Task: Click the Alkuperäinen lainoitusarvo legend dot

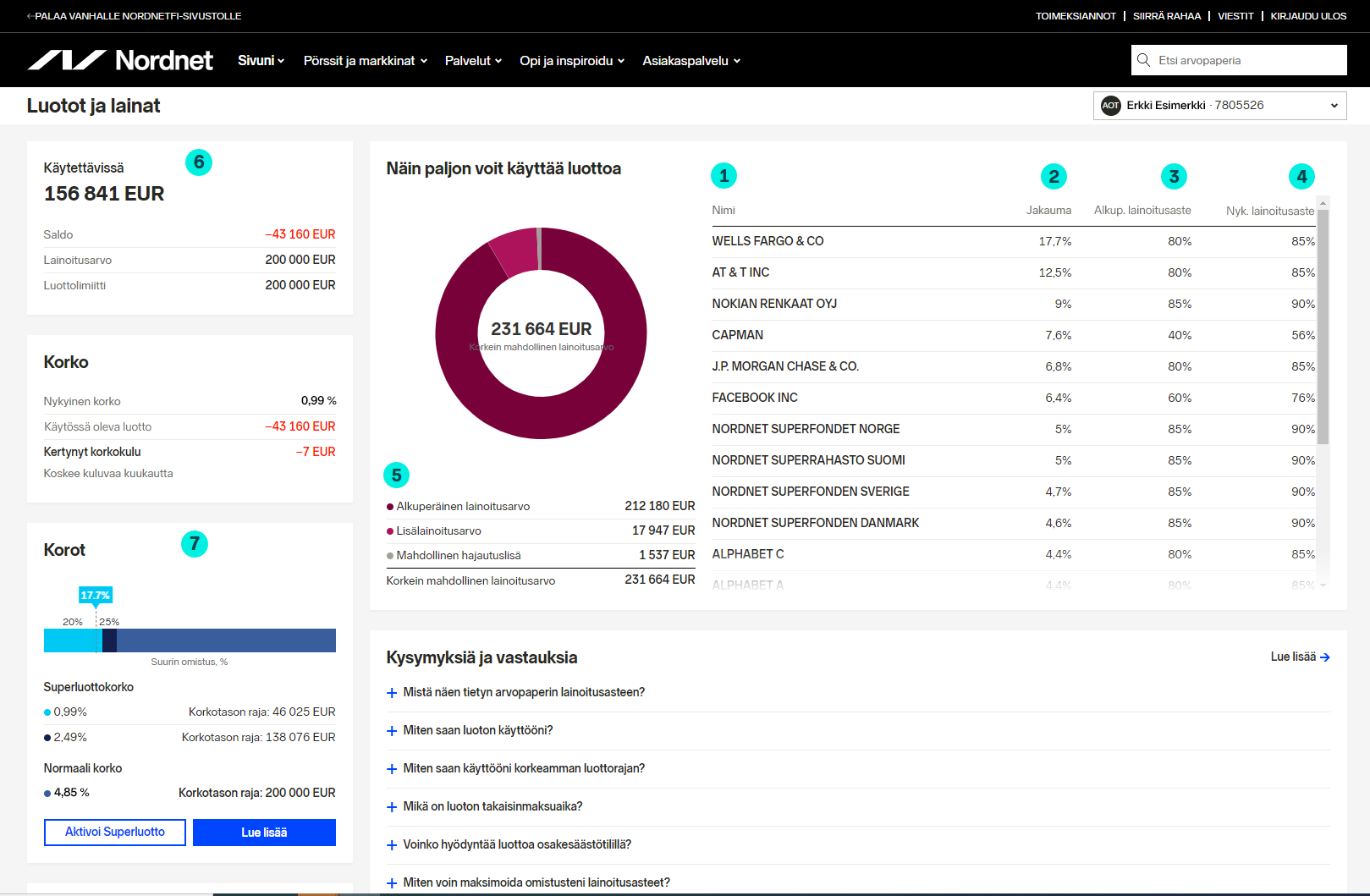Action: (x=390, y=507)
